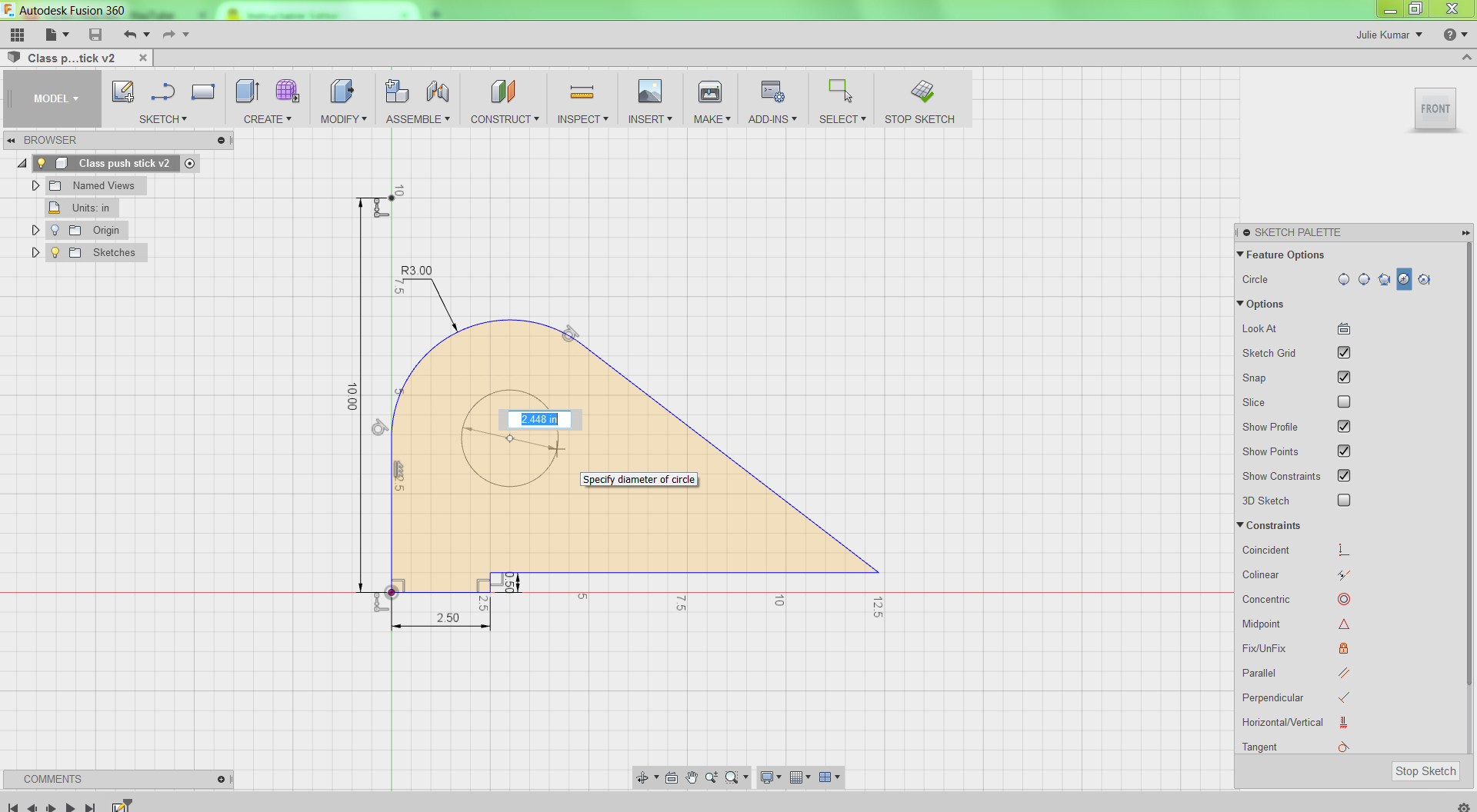Screen dimensions: 1477x812
Task: Click the Stop Sketch button in palette
Action: click(x=1425, y=771)
